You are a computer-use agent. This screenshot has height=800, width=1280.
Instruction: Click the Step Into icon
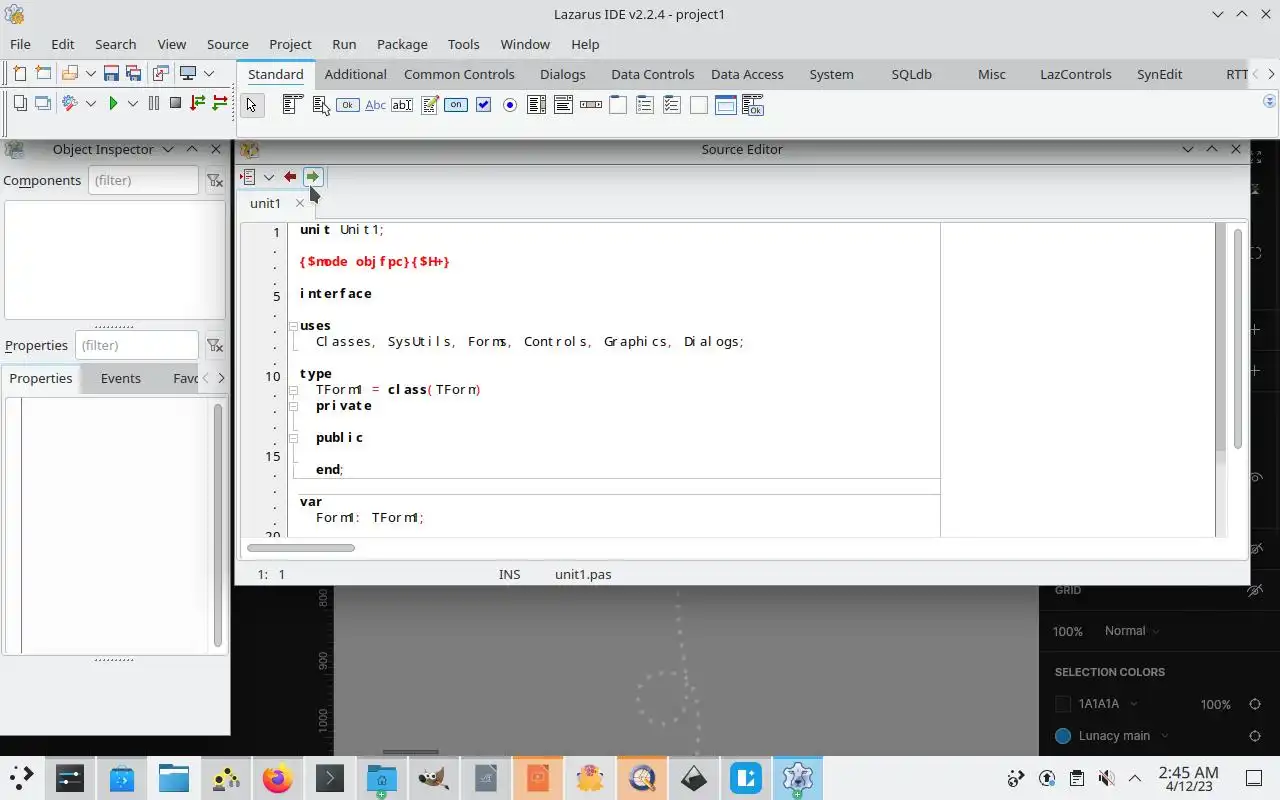tap(197, 103)
